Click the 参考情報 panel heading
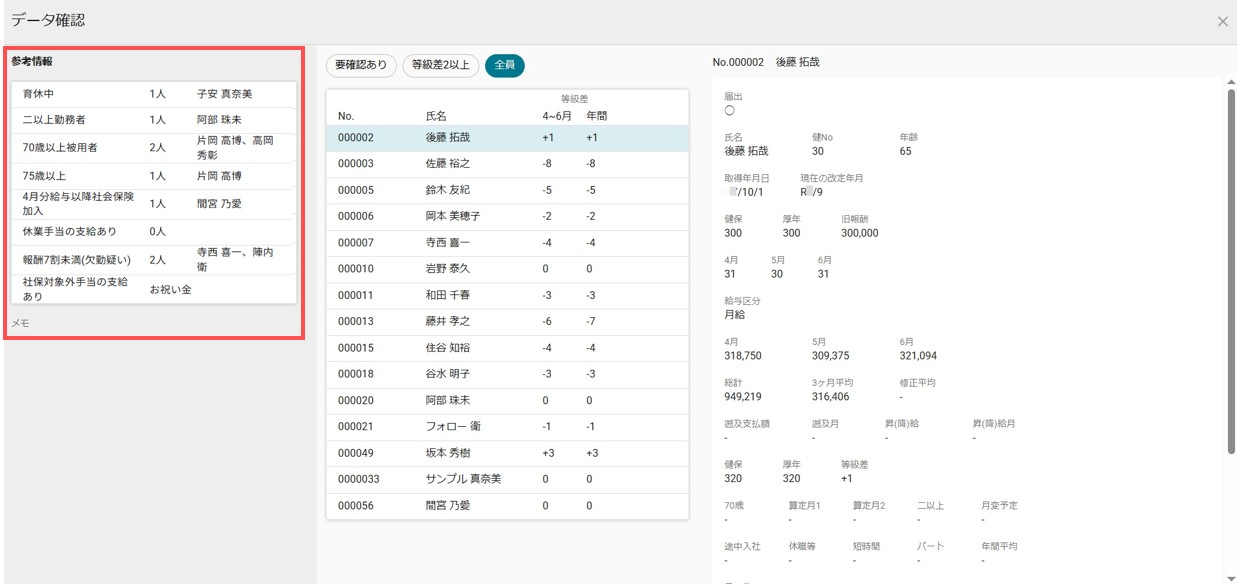Viewport: 1237px width, 587px height. (x=32, y=61)
